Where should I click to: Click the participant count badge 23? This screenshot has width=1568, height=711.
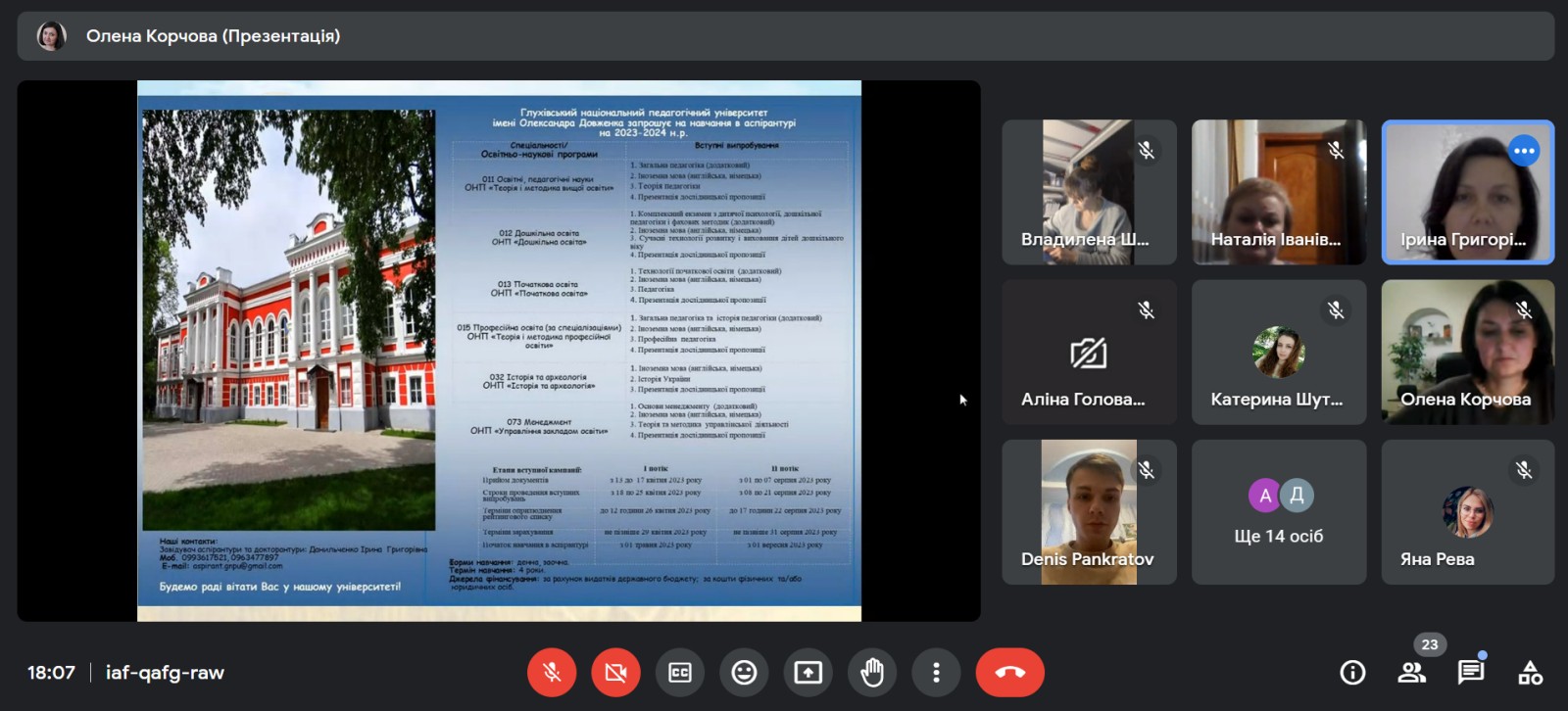point(1430,644)
